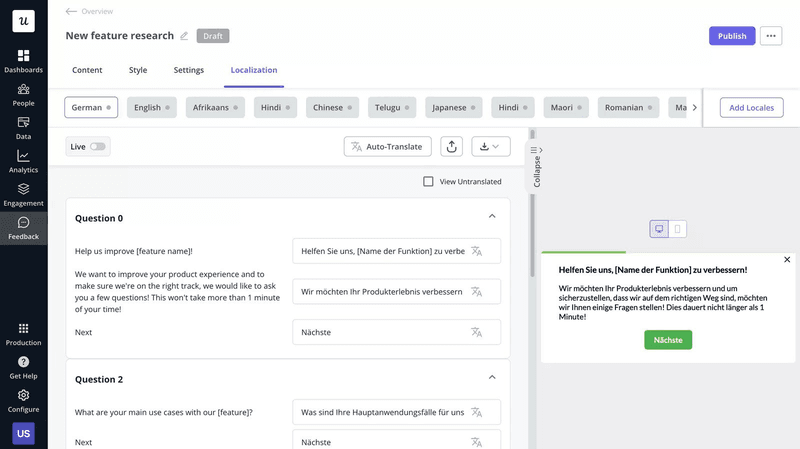Toggle the Live switch on

97,147
